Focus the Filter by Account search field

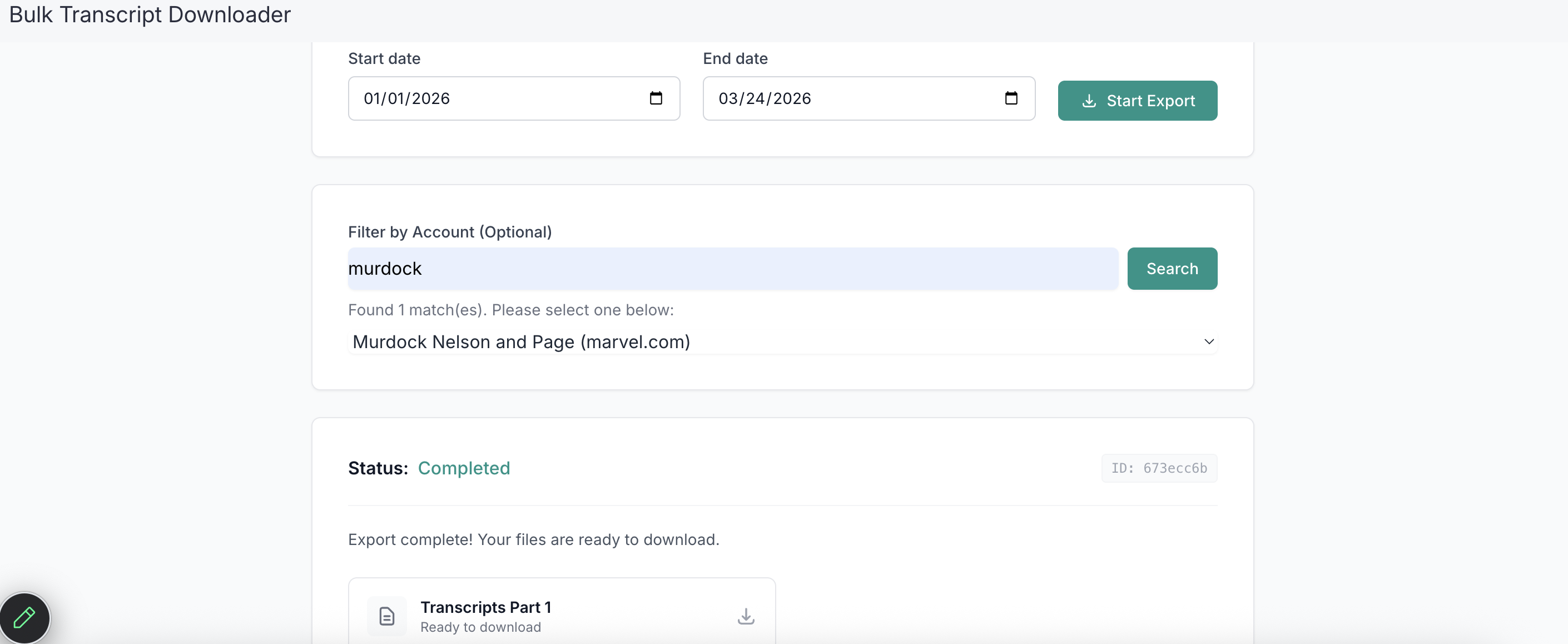(x=732, y=269)
